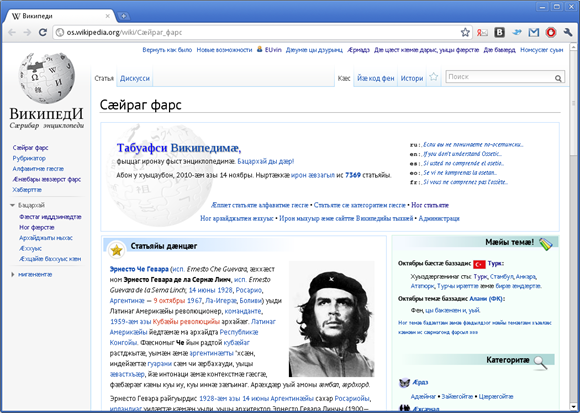Open the Рубрикатор sidebar link
The height and width of the screenshot is (413, 580).
(29, 158)
